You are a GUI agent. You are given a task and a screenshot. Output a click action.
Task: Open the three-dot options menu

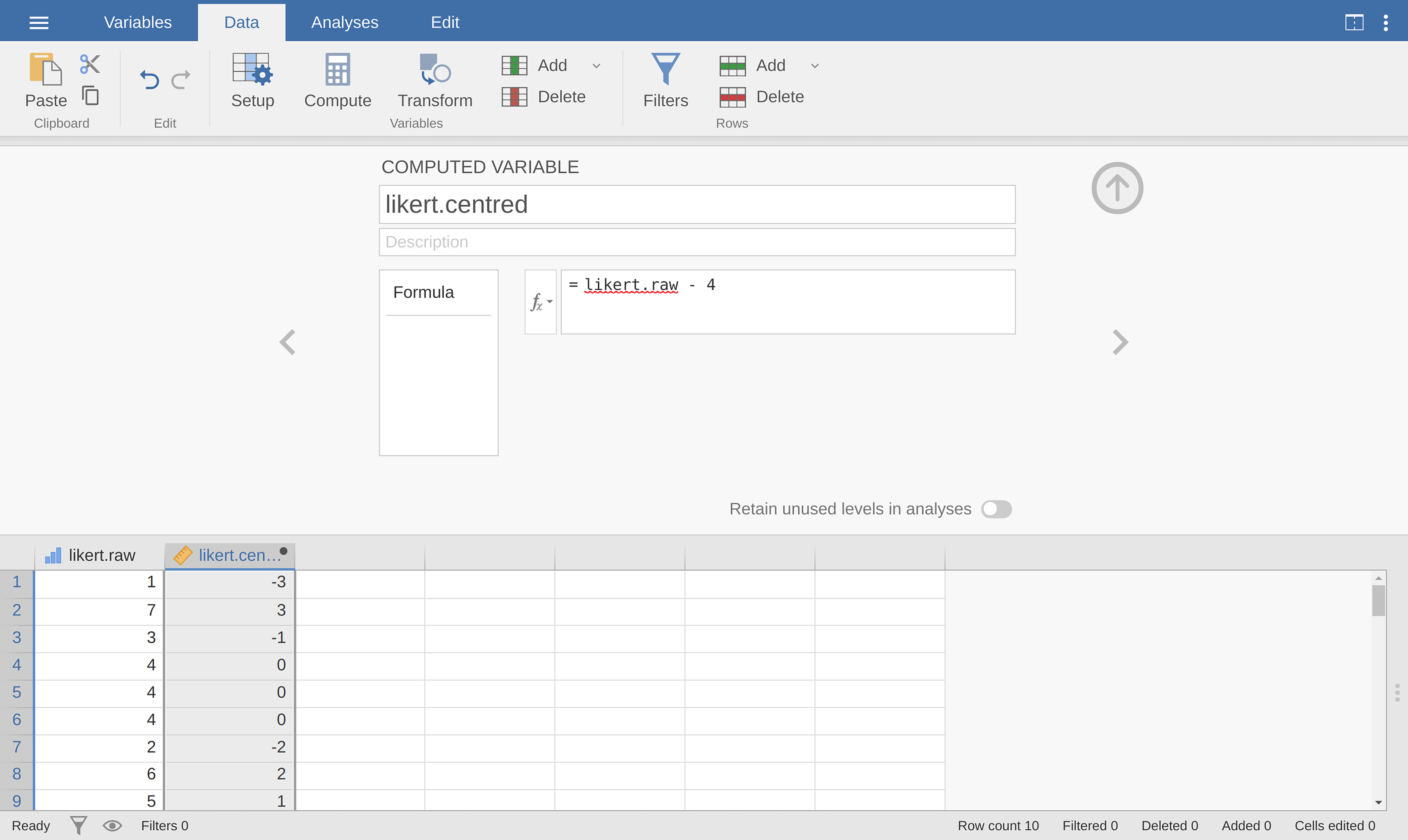1385,23
